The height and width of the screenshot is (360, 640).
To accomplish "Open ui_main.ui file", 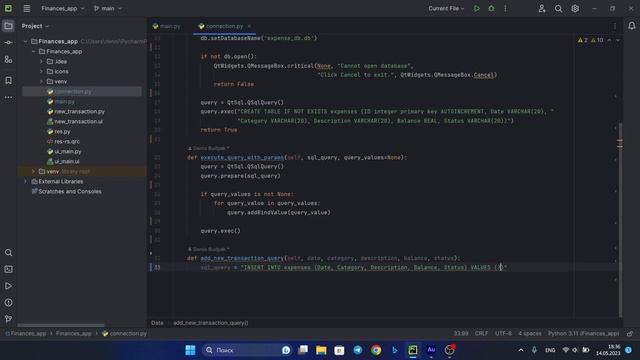I will 67,161.
